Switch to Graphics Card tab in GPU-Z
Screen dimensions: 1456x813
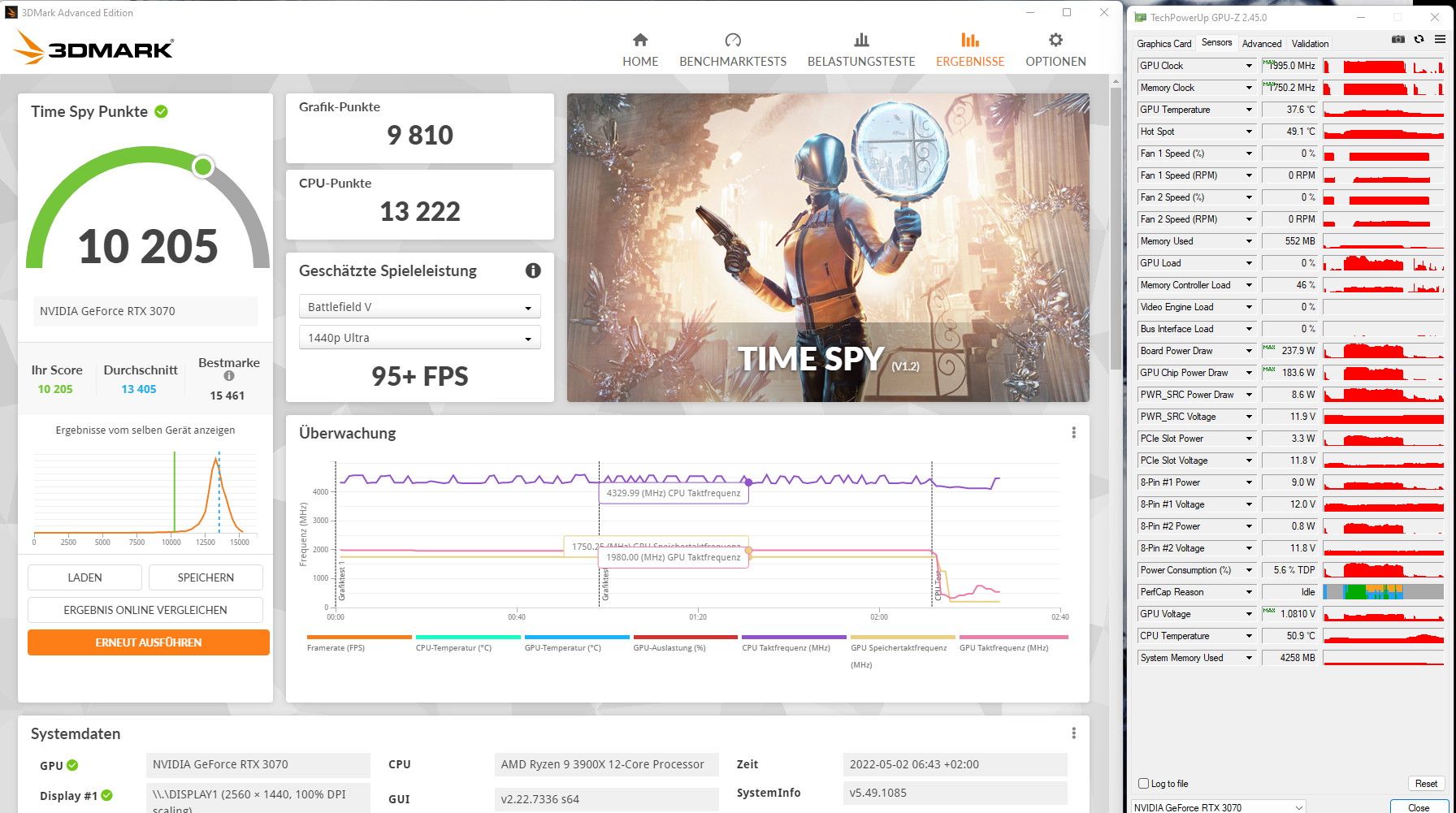point(1163,44)
